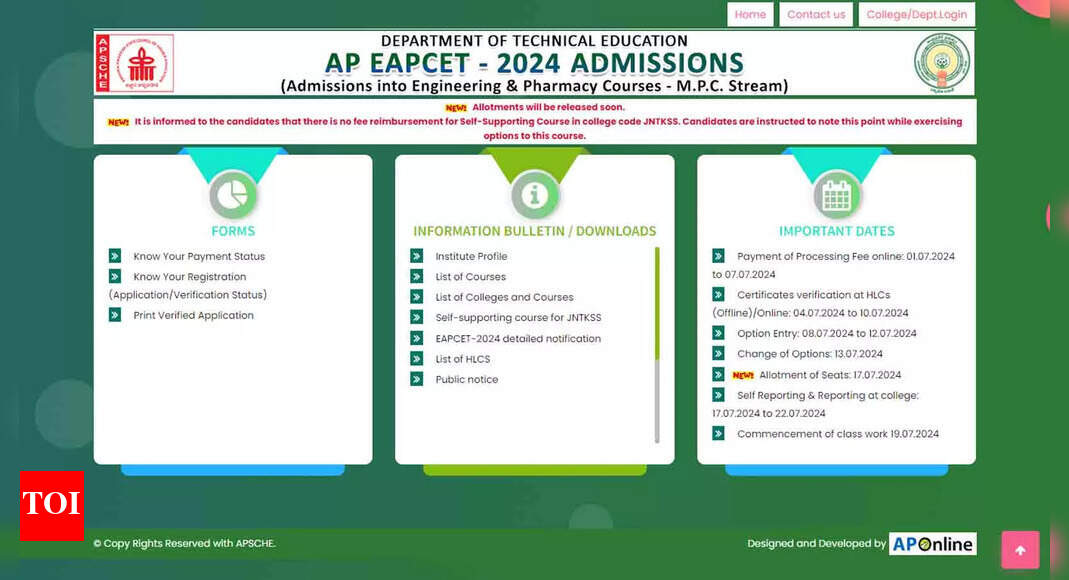View the Institute Profile

[471, 256]
